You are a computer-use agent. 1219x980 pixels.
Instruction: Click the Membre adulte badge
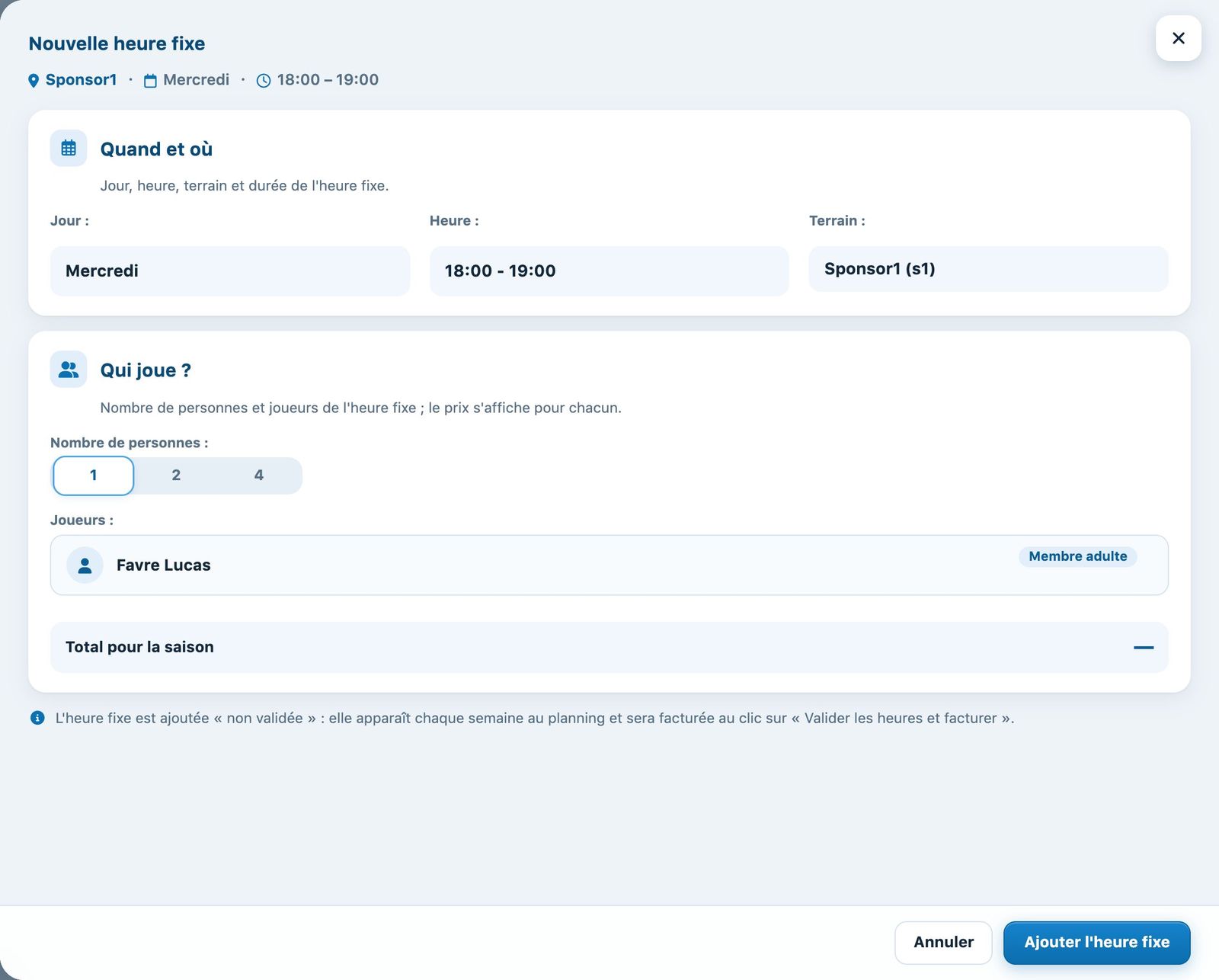point(1078,556)
